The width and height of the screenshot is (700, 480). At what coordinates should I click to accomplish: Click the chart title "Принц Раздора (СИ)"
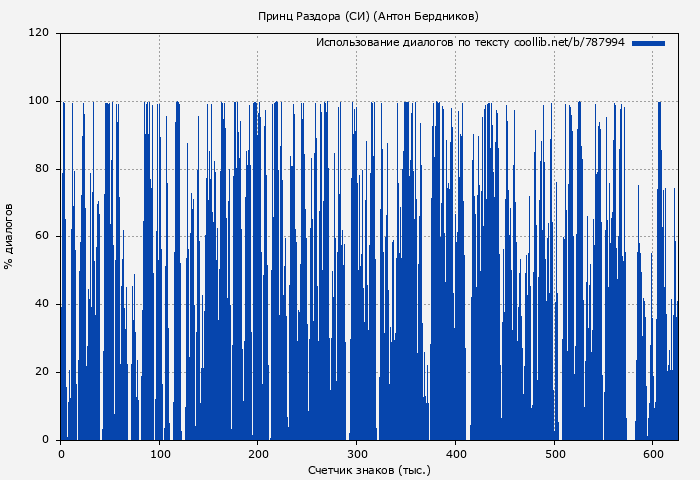click(x=313, y=16)
